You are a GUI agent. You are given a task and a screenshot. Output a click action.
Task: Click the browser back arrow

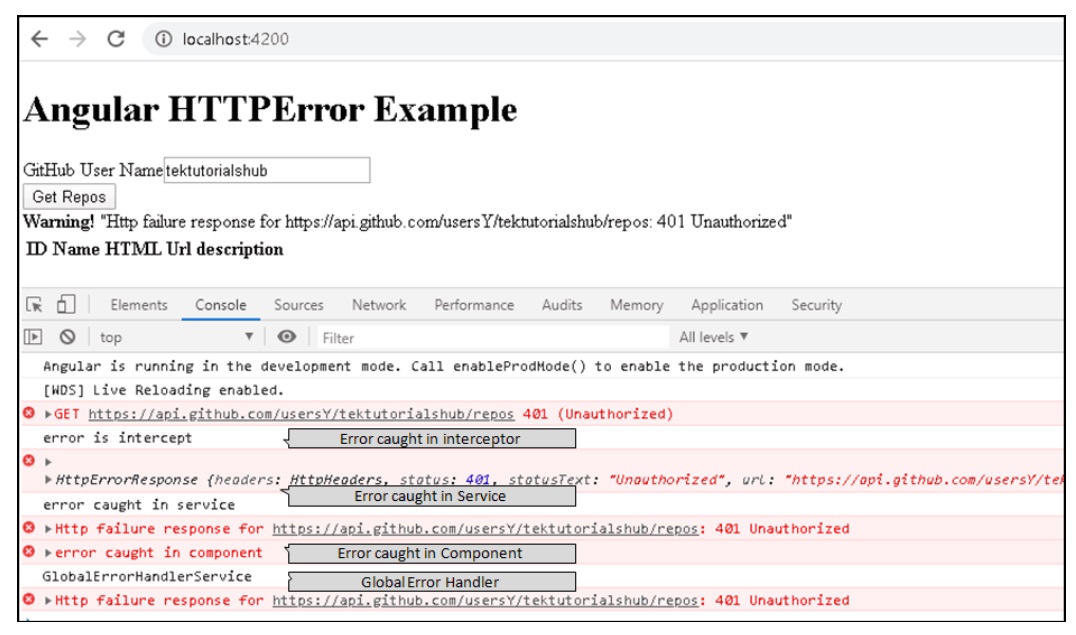click(39, 39)
